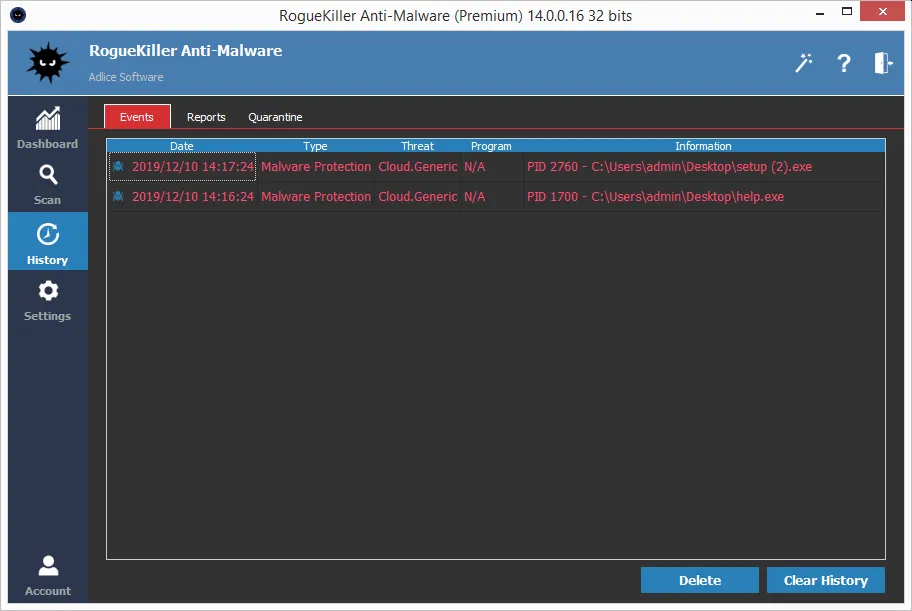The height and width of the screenshot is (611, 912).
Task: Click the Information column header
Action: coord(703,146)
